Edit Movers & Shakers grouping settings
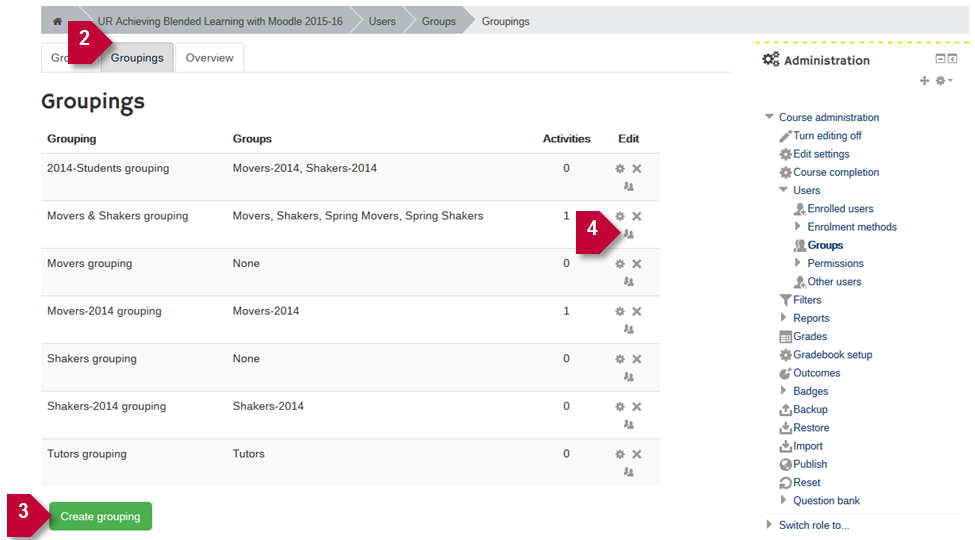The height and width of the screenshot is (540, 975). (620, 216)
